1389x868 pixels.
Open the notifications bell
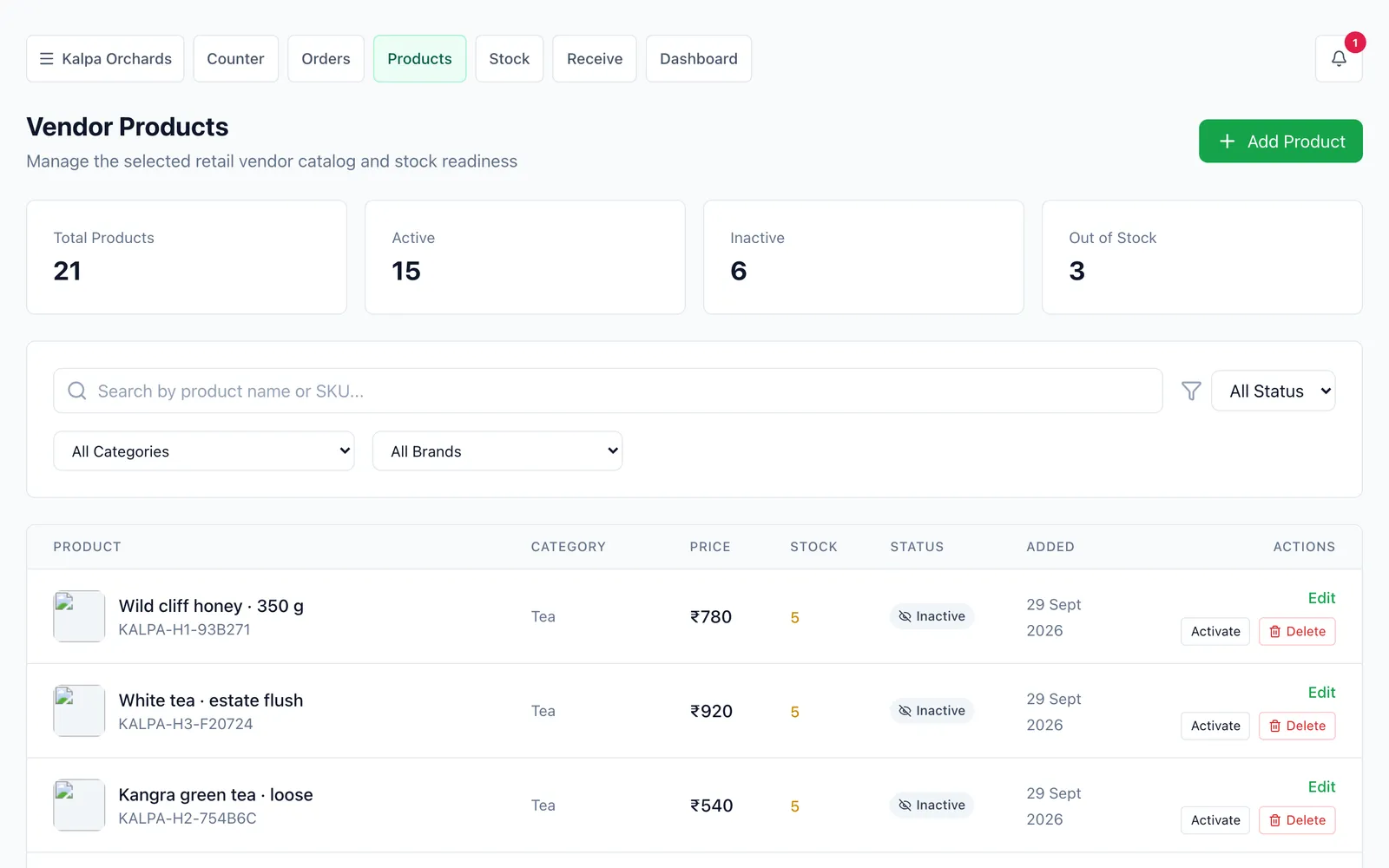point(1339,58)
